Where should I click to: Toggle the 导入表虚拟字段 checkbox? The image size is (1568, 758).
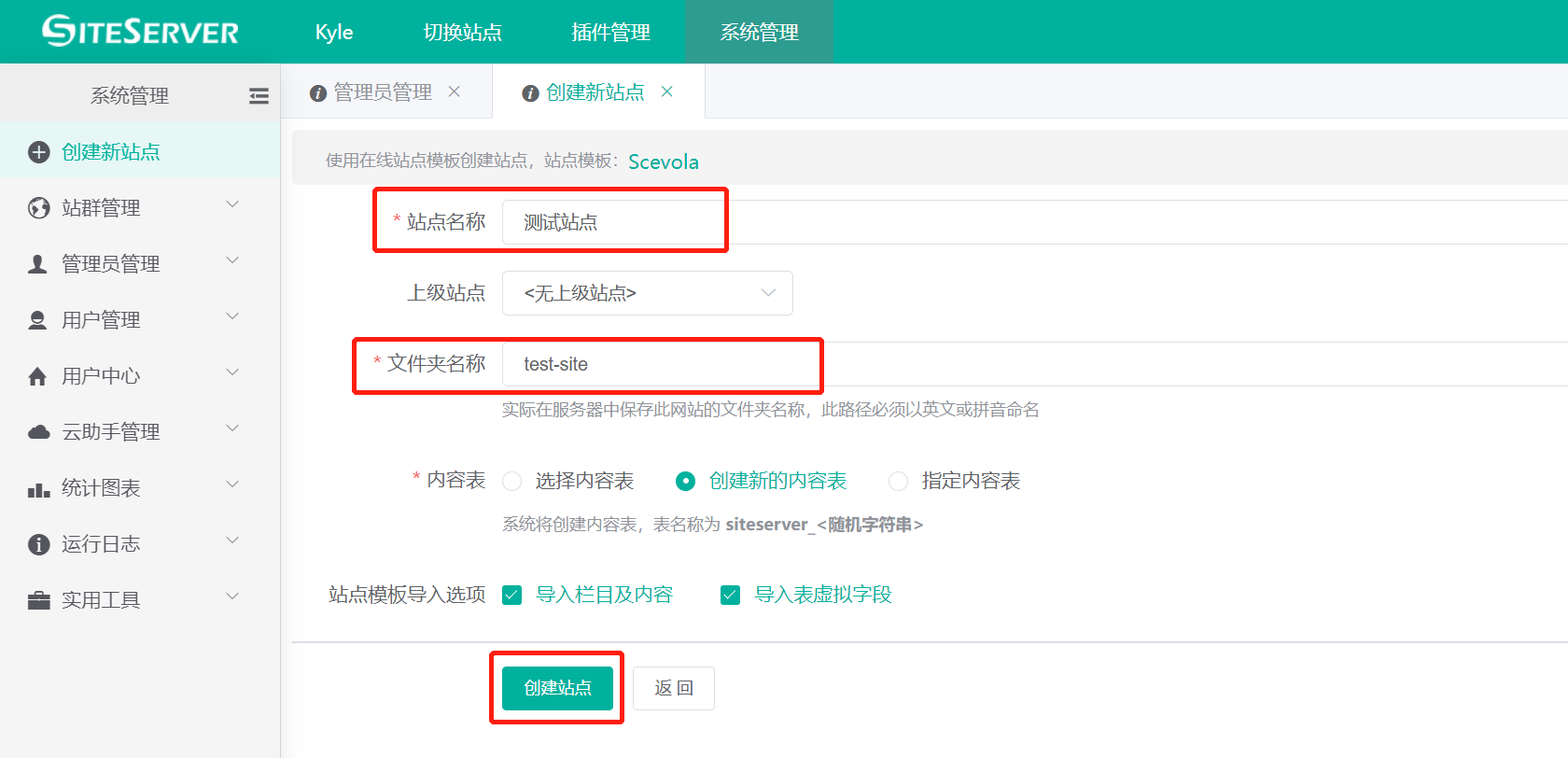731,595
